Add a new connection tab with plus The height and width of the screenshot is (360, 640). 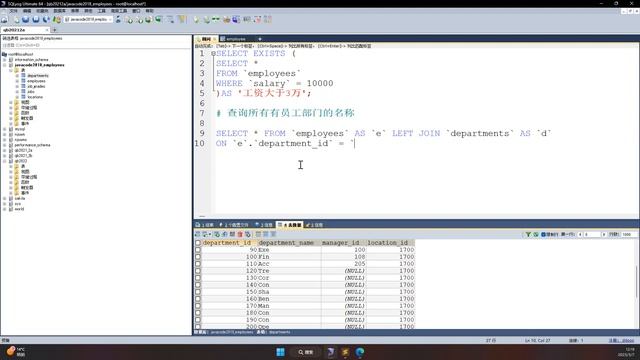(54, 30)
